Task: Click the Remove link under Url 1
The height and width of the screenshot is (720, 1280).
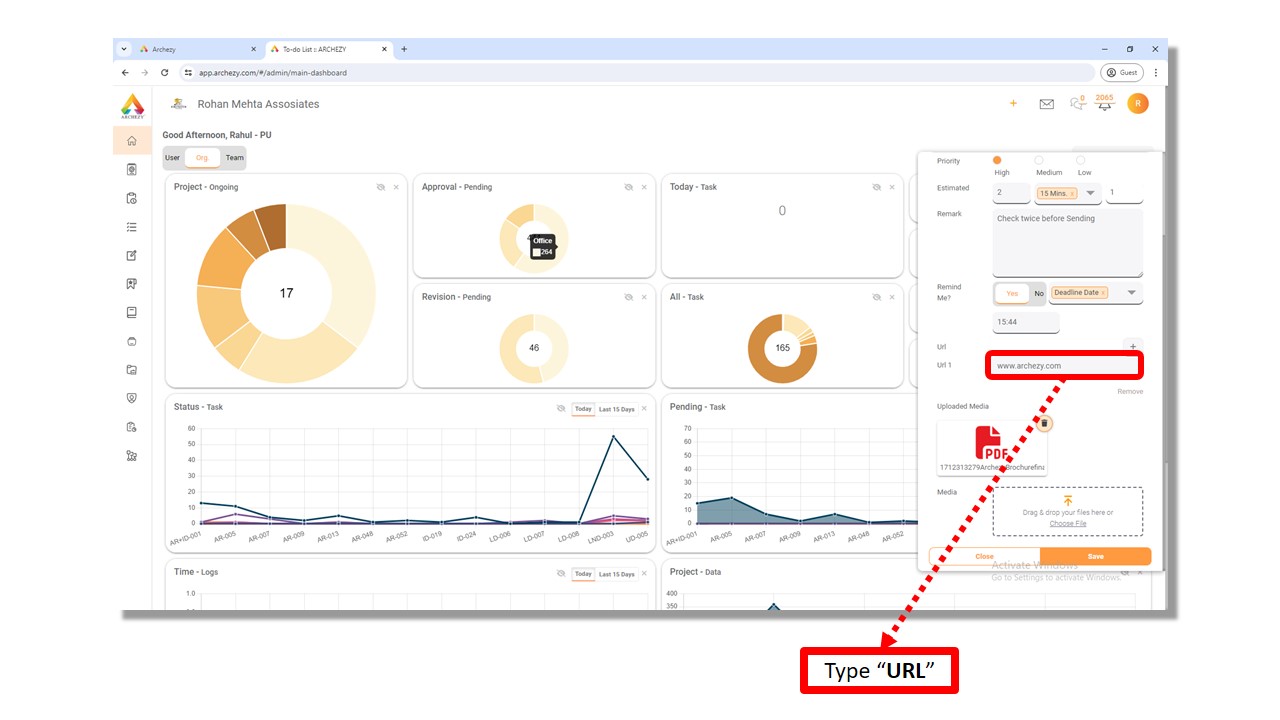Action: [x=1130, y=391]
